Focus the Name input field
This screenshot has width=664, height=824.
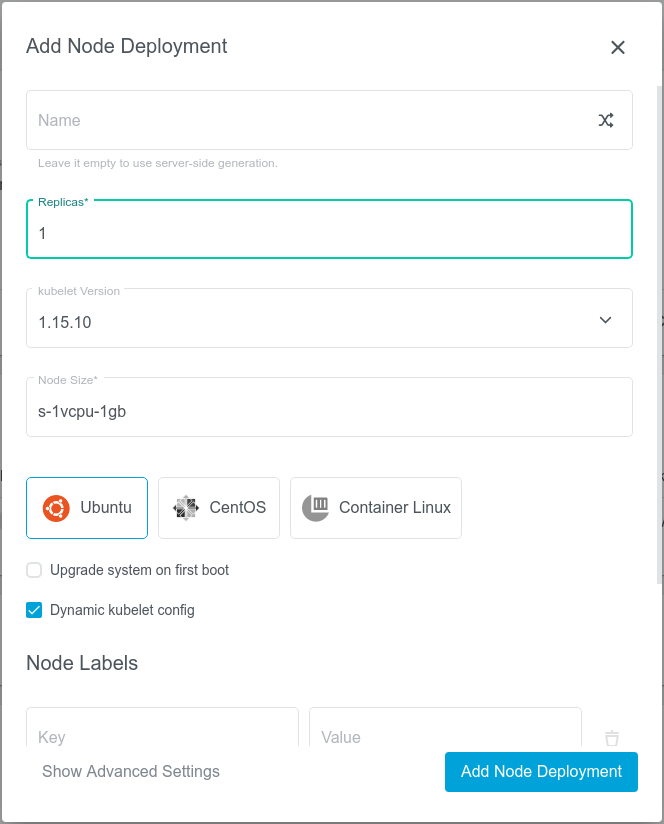300,120
